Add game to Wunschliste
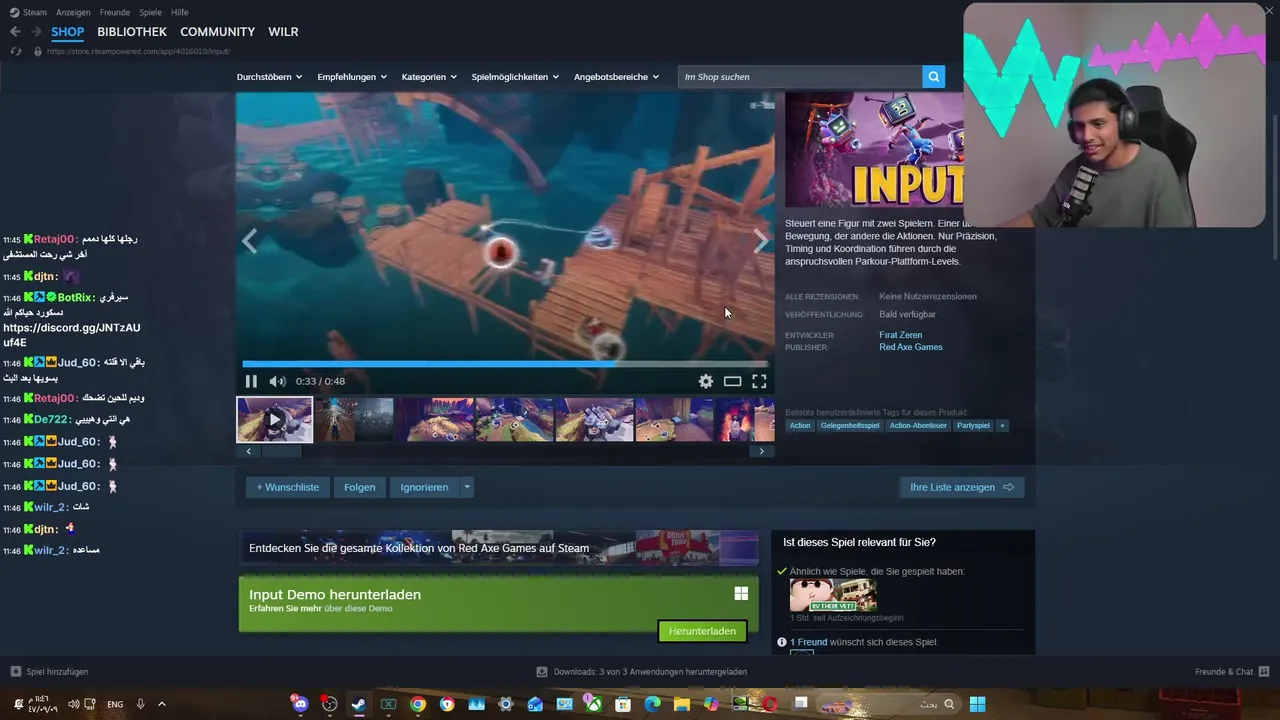The image size is (1280, 720). tap(288, 487)
